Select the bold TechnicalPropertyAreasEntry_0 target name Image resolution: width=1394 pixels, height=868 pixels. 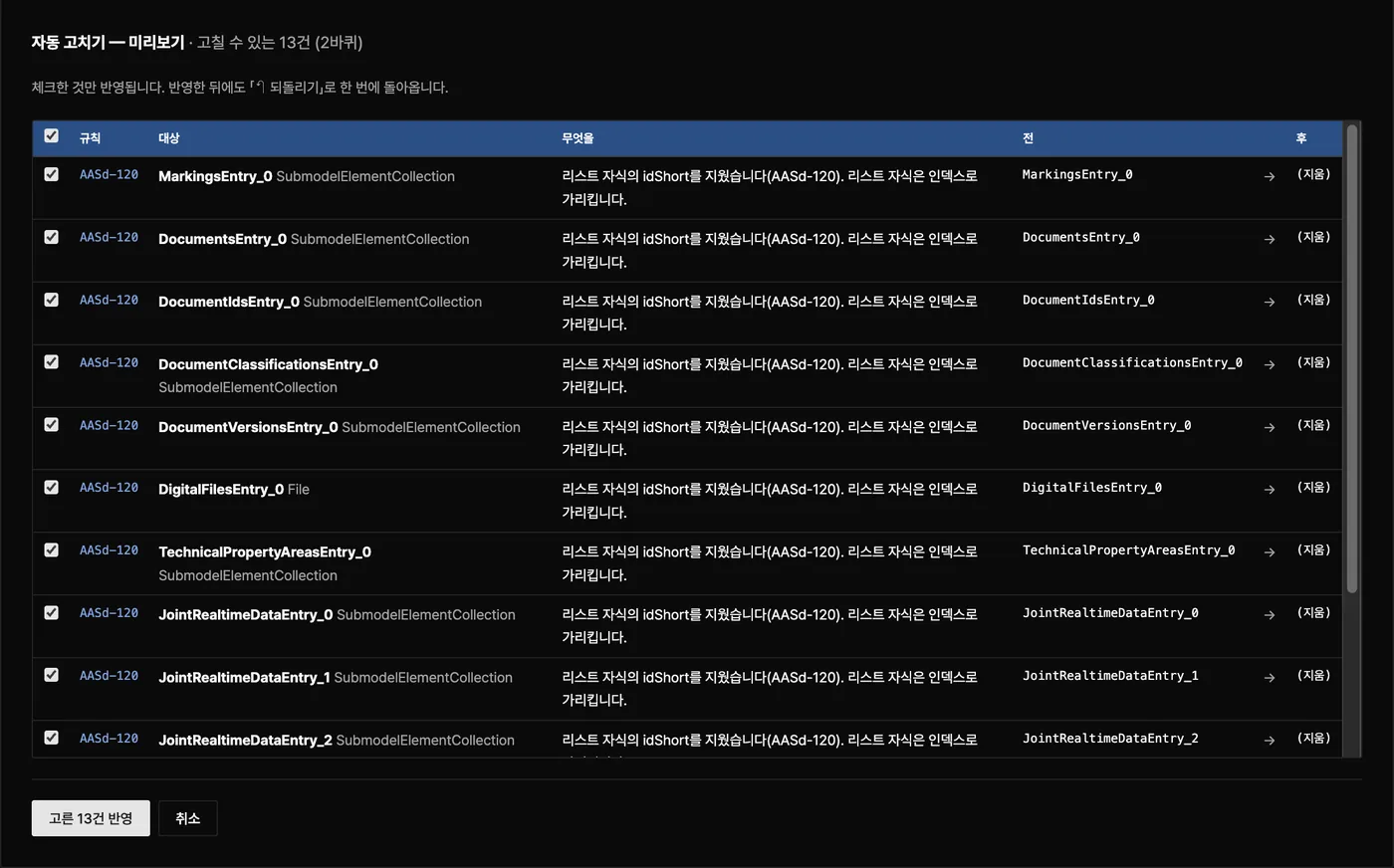pyautogui.click(x=265, y=552)
